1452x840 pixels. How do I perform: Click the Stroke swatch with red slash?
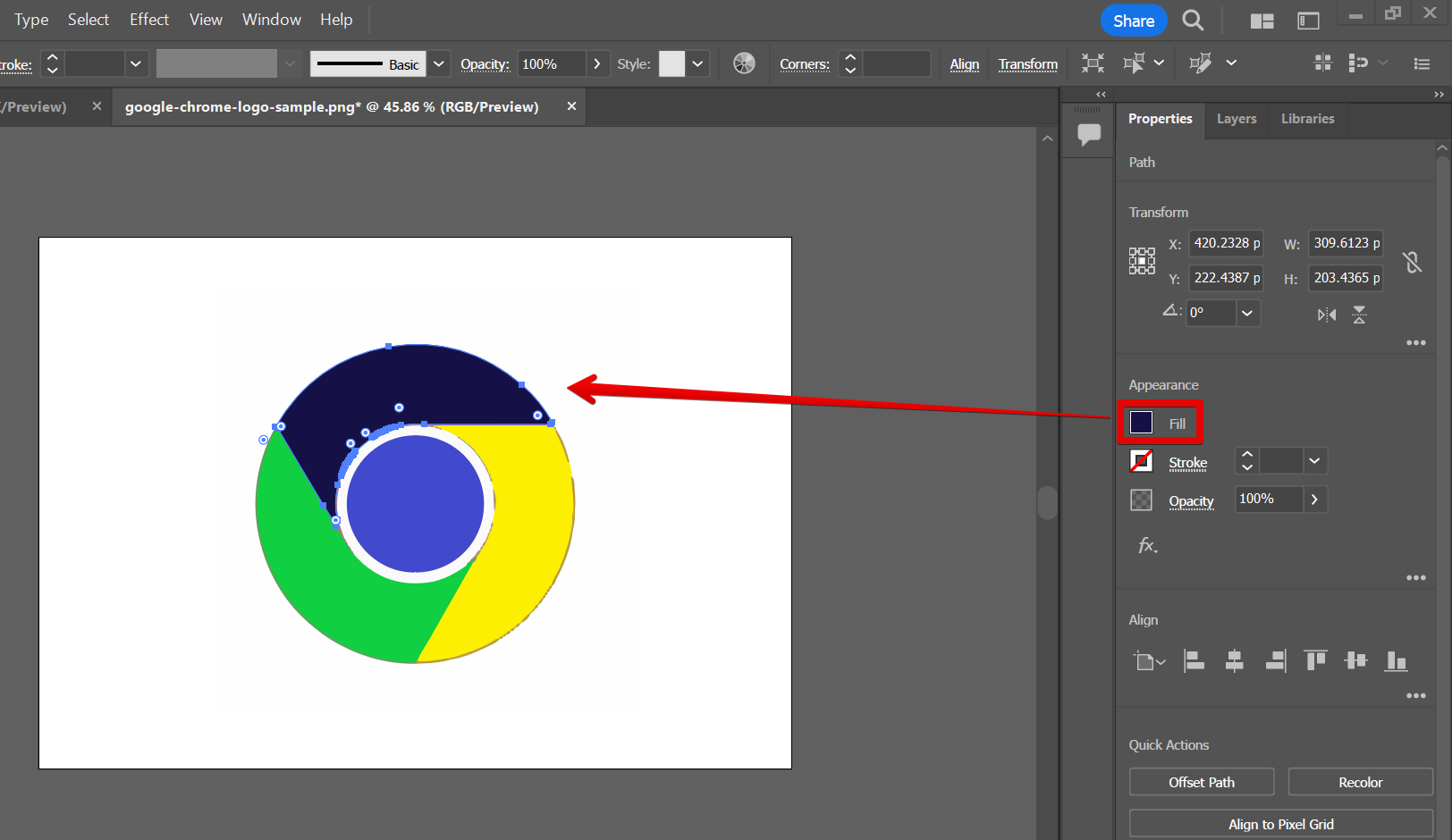(x=1142, y=461)
